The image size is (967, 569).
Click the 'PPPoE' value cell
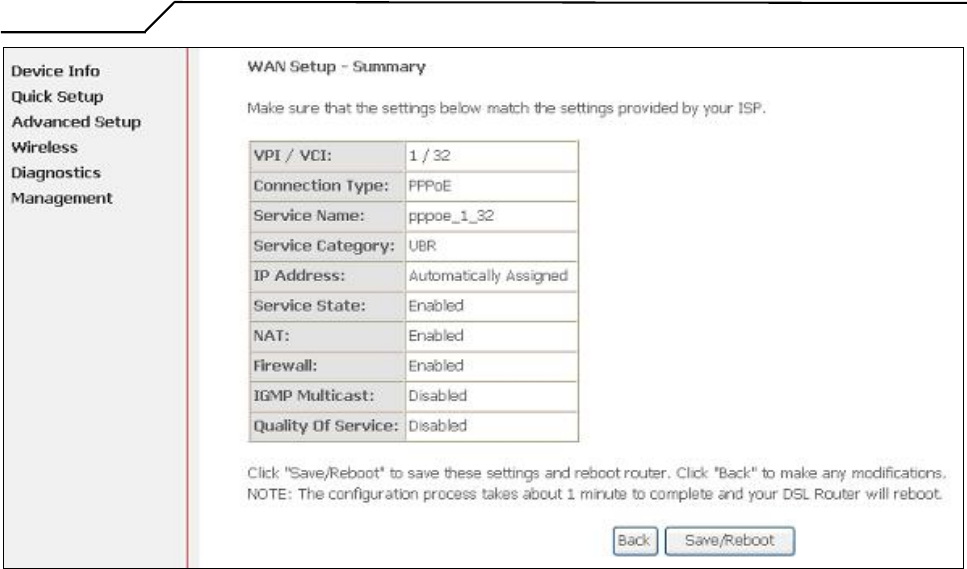point(492,186)
